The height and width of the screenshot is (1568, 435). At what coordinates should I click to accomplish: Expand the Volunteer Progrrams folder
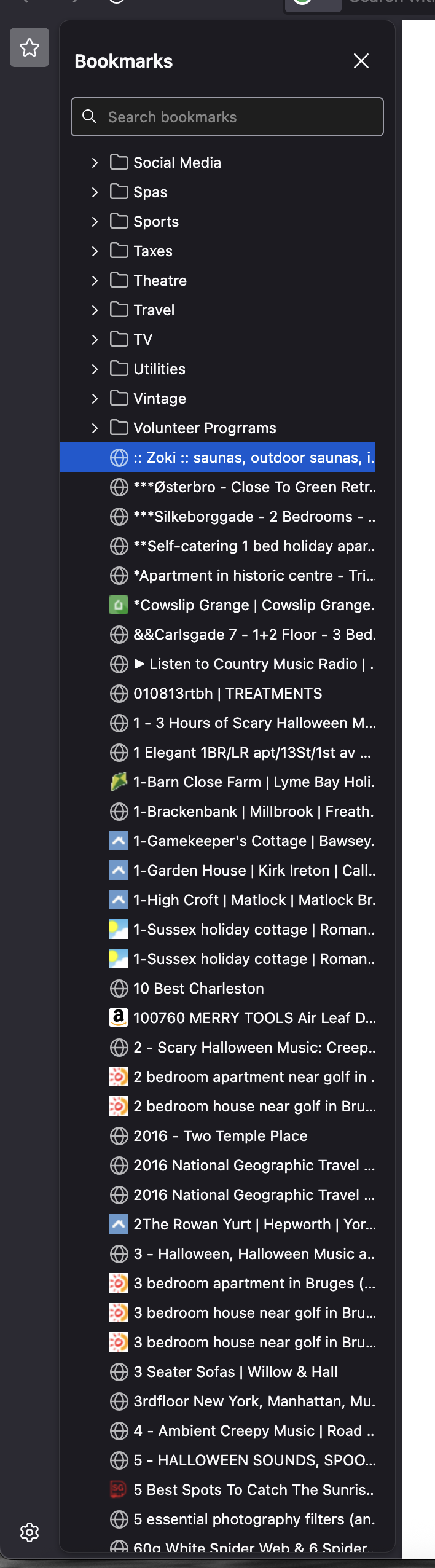[95, 428]
